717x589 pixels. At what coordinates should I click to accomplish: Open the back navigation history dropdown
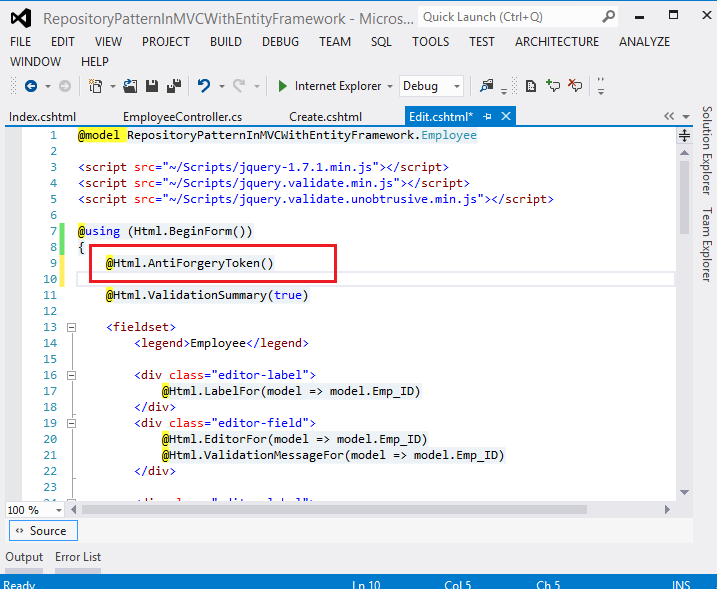pos(48,86)
